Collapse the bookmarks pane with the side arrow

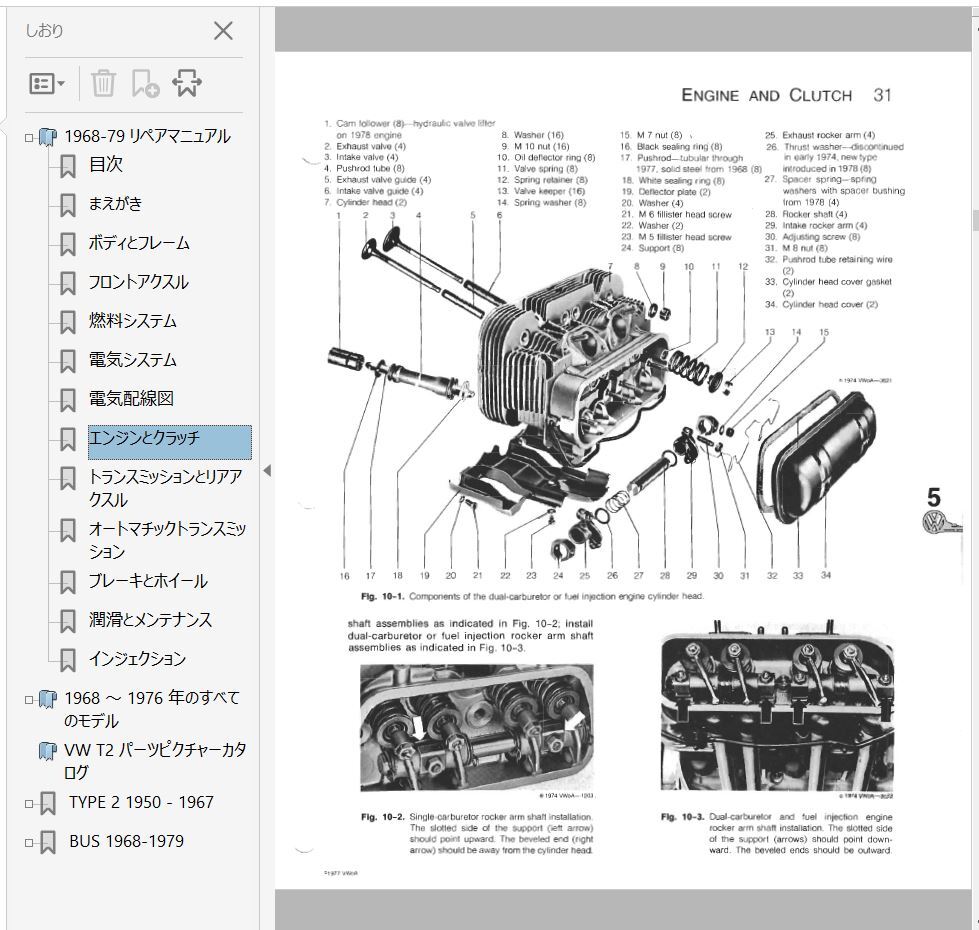267,471
